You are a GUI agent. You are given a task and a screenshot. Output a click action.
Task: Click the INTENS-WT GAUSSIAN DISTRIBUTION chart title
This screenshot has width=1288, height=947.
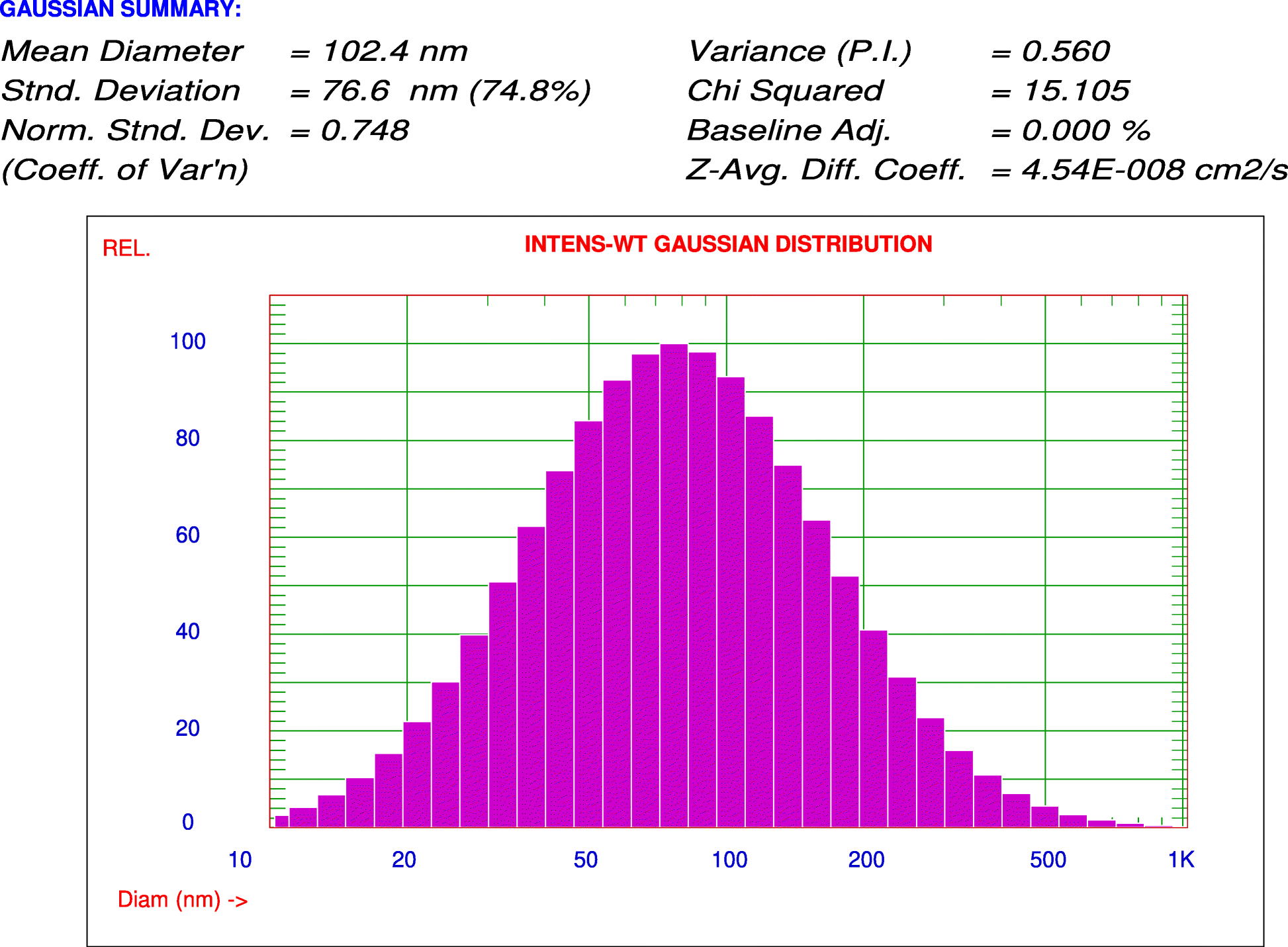[728, 244]
